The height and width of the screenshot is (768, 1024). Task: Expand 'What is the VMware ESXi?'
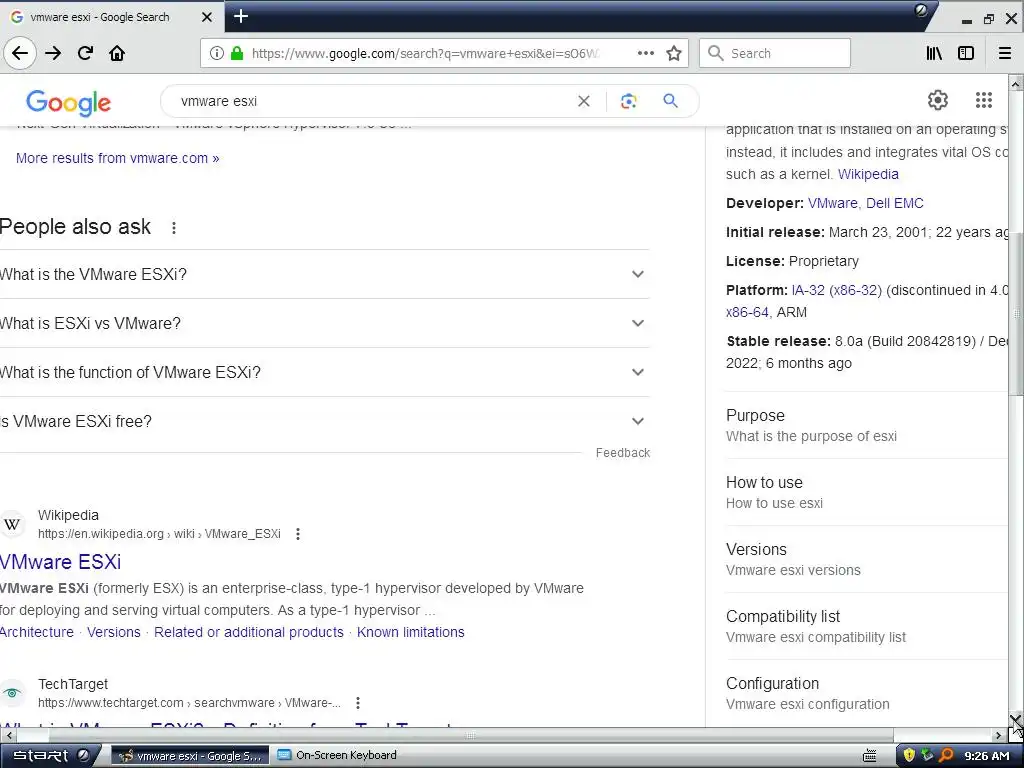tap(325, 274)
